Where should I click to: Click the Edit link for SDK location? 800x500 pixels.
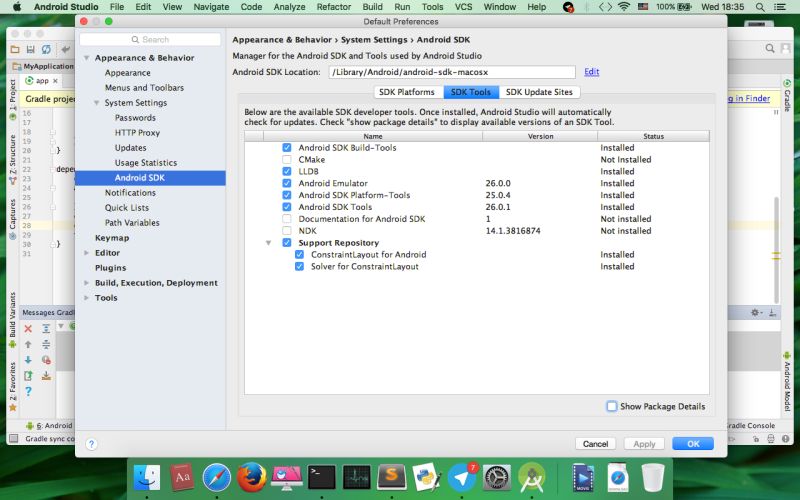click(x=591, y=71)
